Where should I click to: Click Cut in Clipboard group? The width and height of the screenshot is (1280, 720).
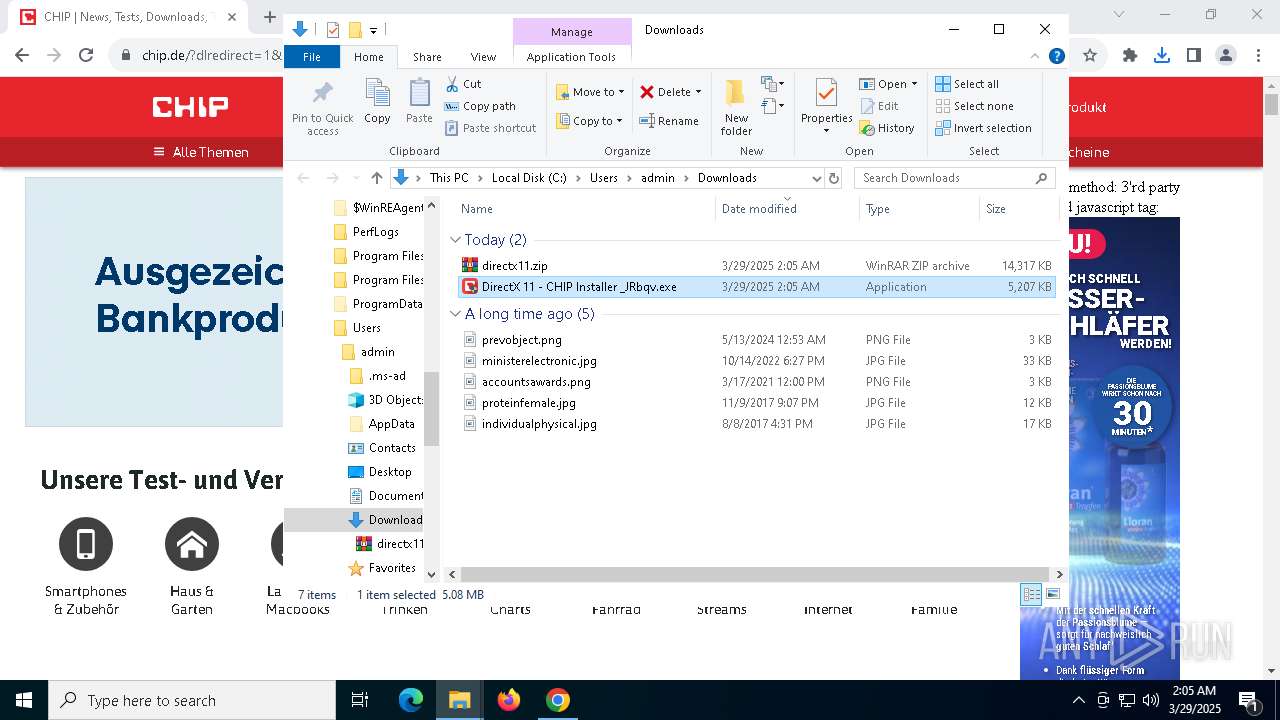coord(463,84)
